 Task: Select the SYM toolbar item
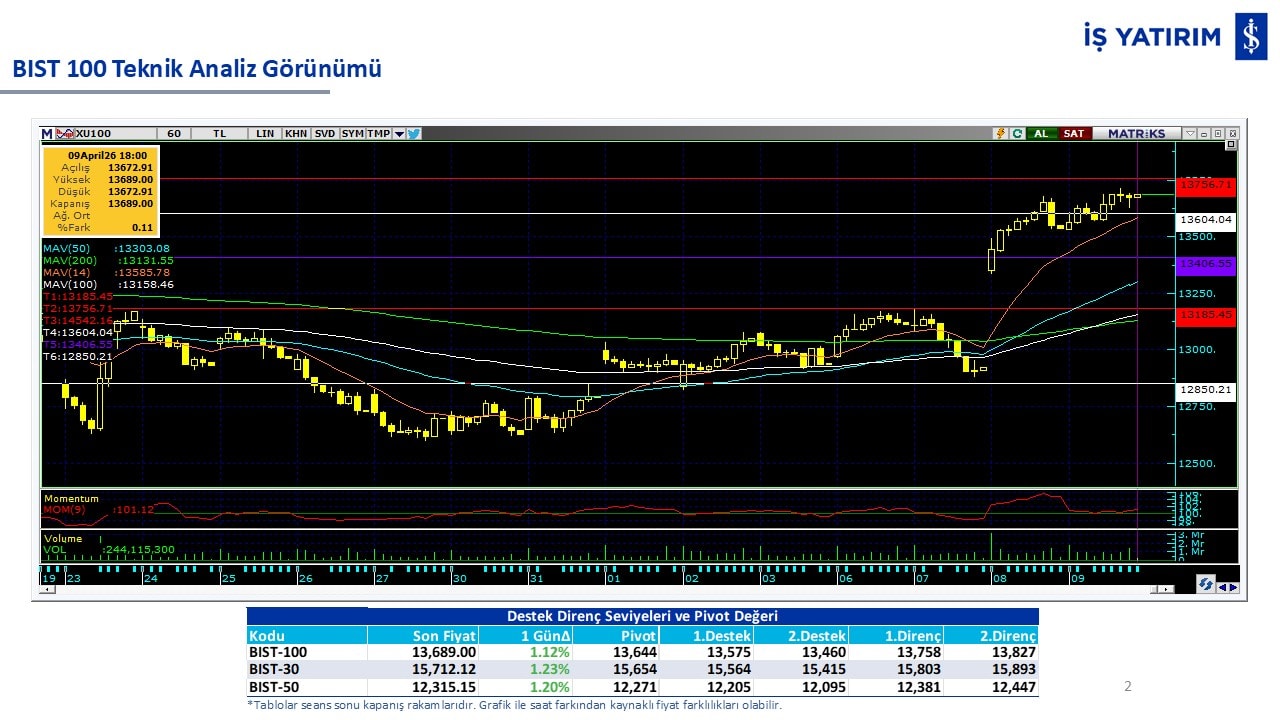pos(352,133)
